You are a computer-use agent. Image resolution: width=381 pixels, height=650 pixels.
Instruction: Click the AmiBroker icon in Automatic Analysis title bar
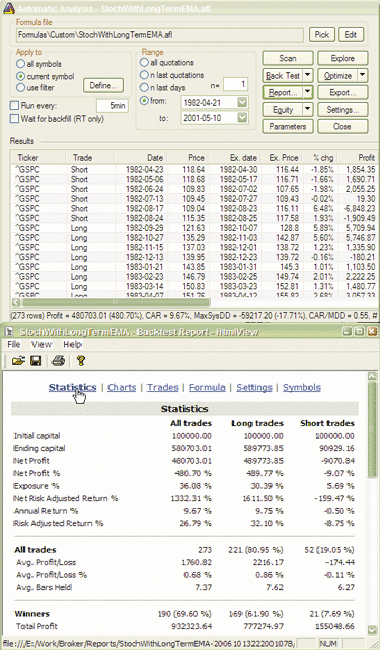point(8,8)
